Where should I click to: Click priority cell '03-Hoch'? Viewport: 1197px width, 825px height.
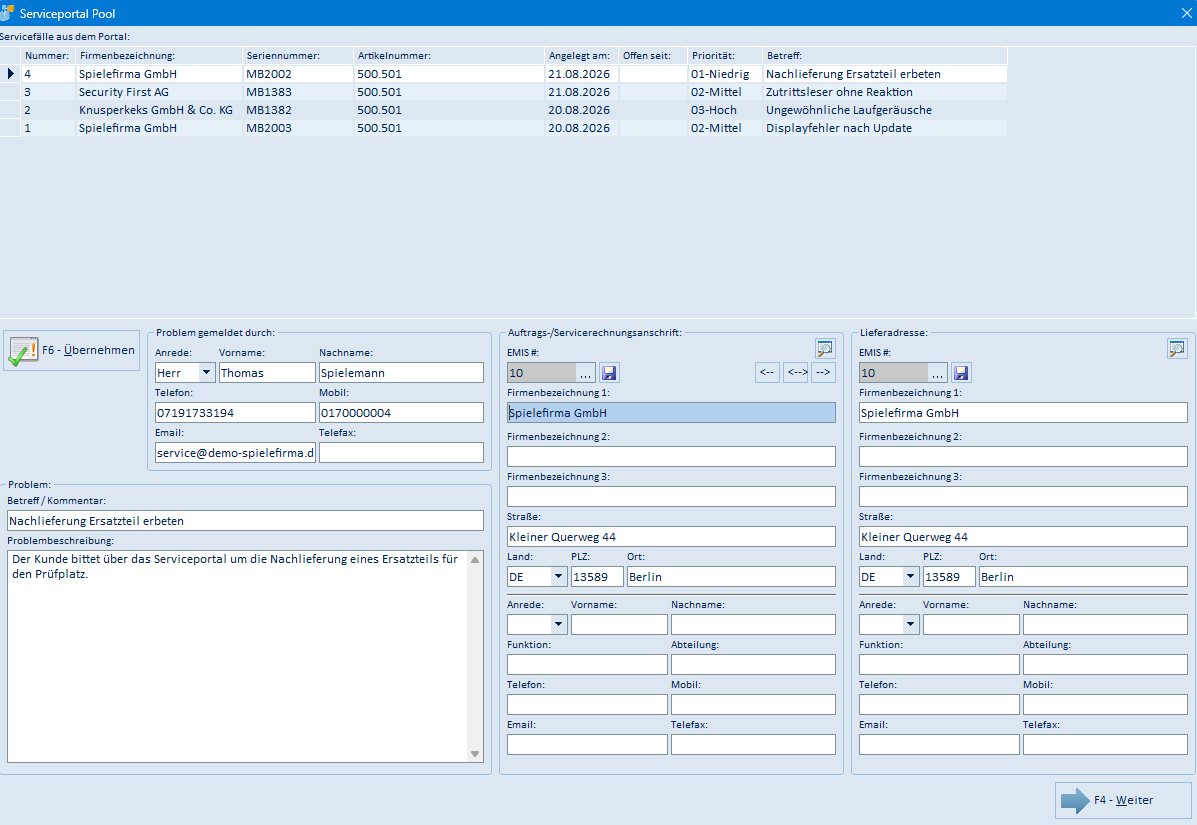pos(724,110)
